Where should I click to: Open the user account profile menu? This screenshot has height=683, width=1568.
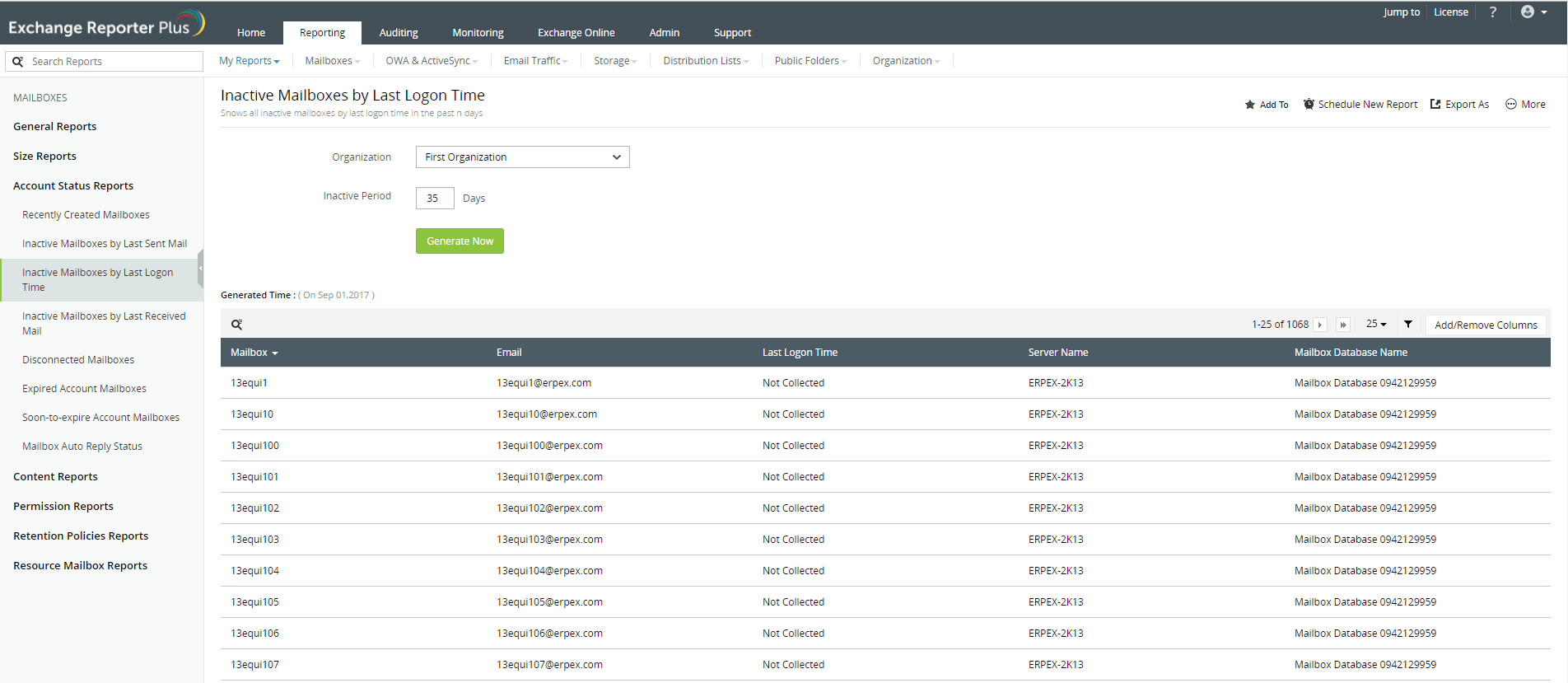(1533, 12)
